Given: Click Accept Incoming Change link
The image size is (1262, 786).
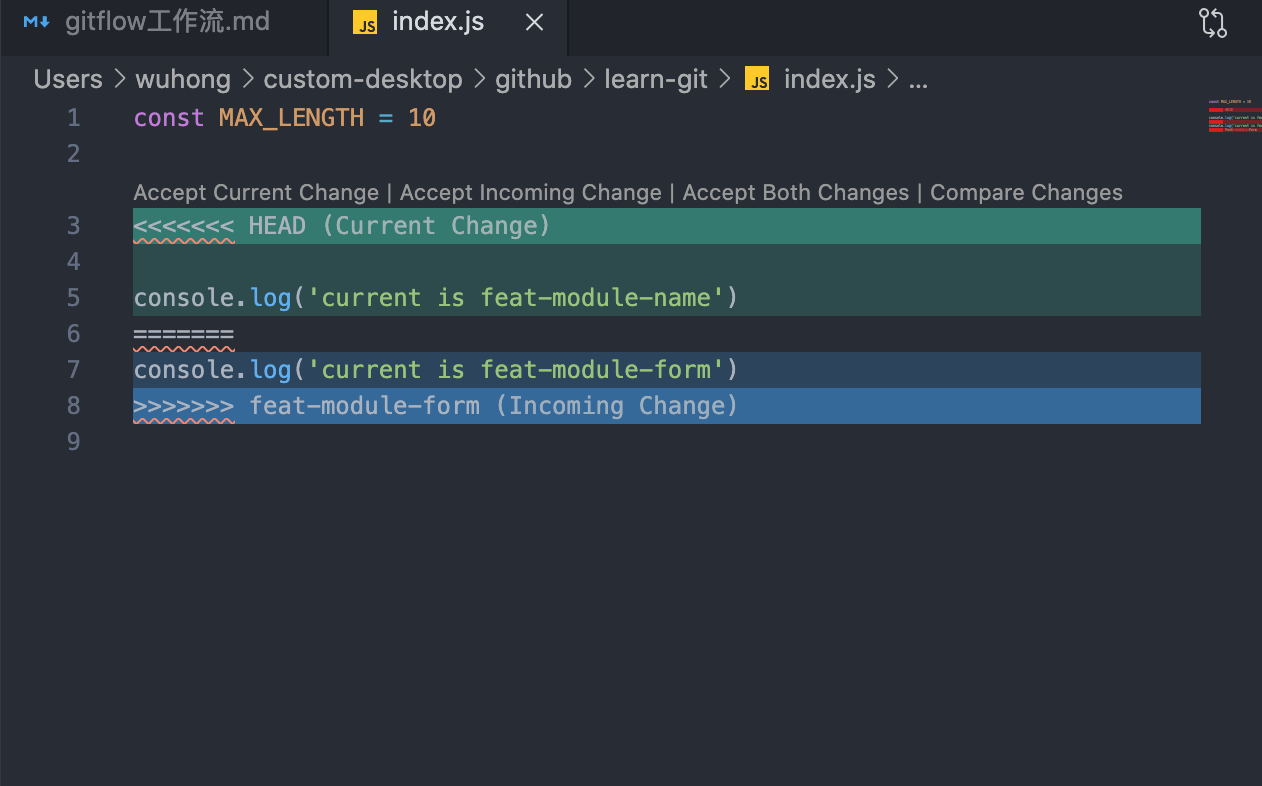Looking at the screenshot, I should pyautogui.click(x=530, y=193).
